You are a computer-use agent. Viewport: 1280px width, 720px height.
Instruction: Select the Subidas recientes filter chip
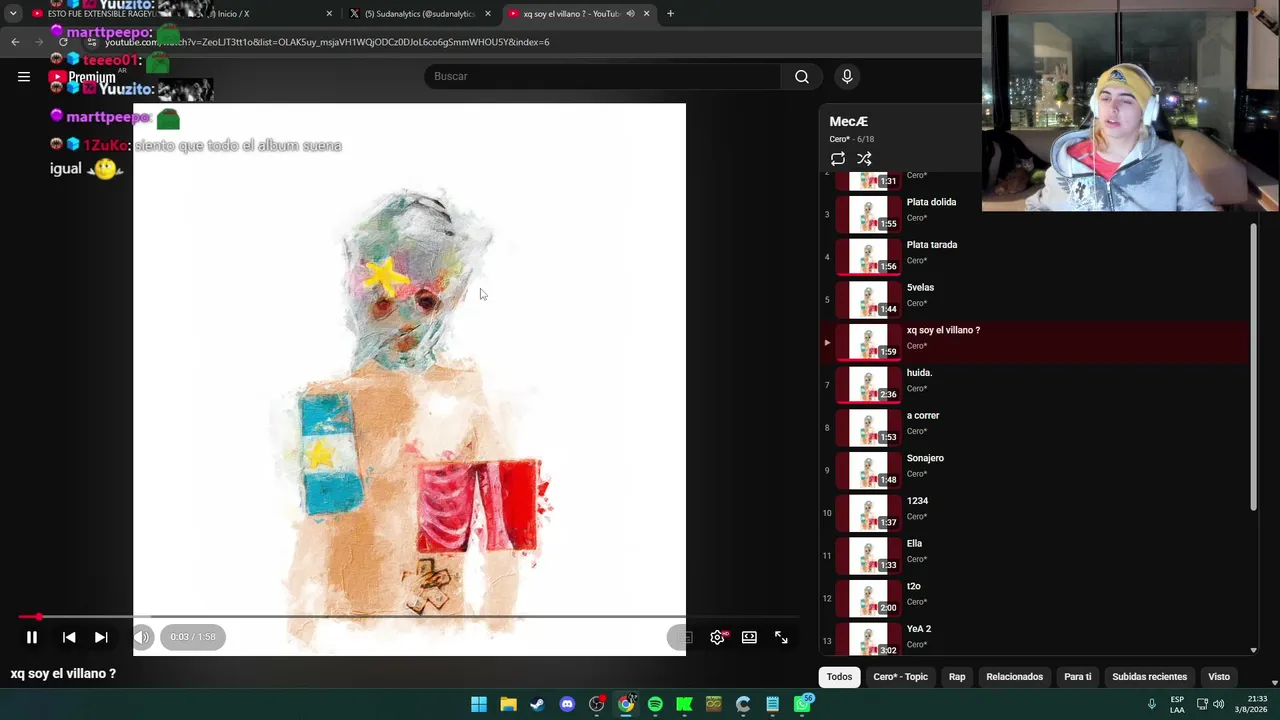click(x=1150, y=677)
